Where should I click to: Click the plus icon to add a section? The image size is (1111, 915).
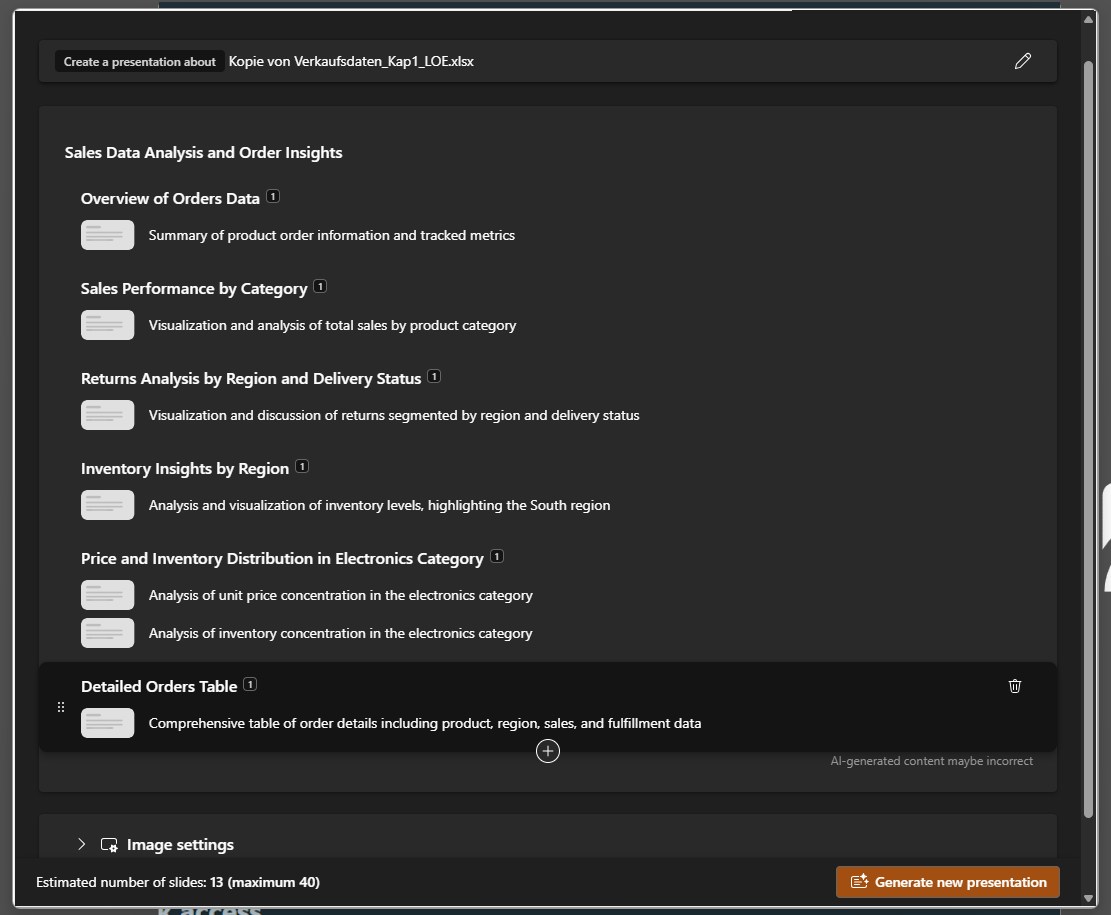point(548,751)
